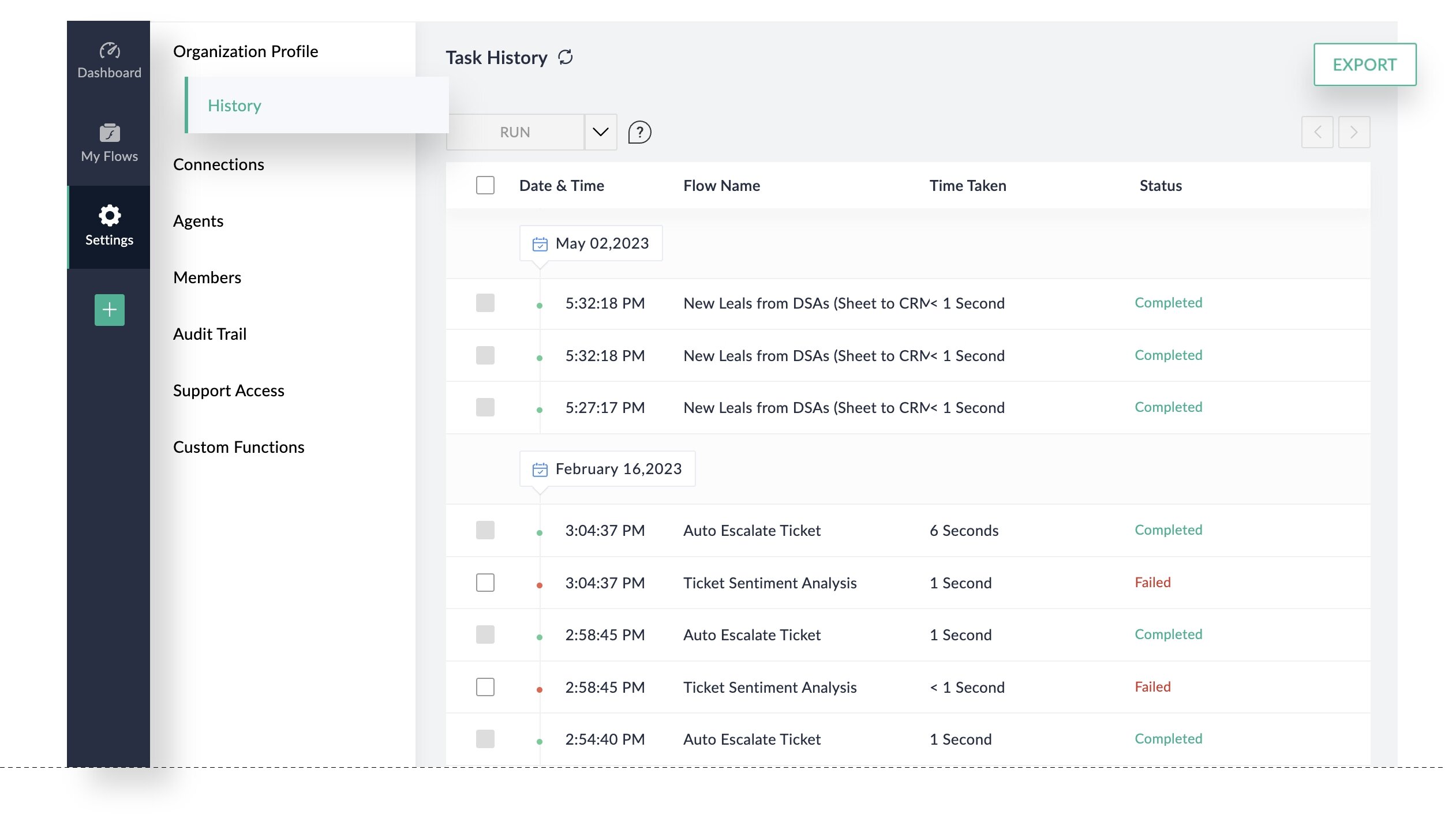The image size is (1456, 826).
Task: Click the Settings gear icon in sidebar
Action: [x=108, y=215]
